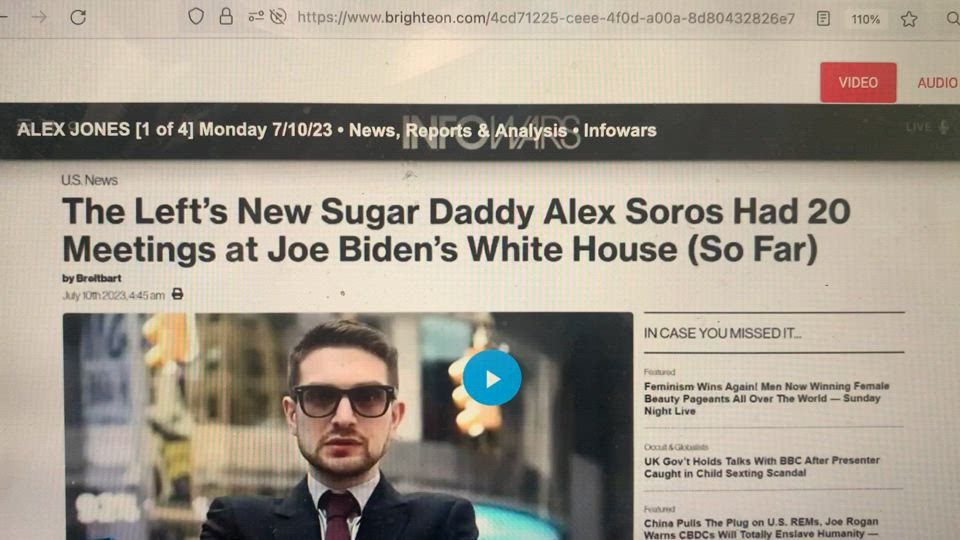The height and width of the screenshot is (540, 960).
Task: Bookmark this page with the star icon
Action: coord(909,20)
